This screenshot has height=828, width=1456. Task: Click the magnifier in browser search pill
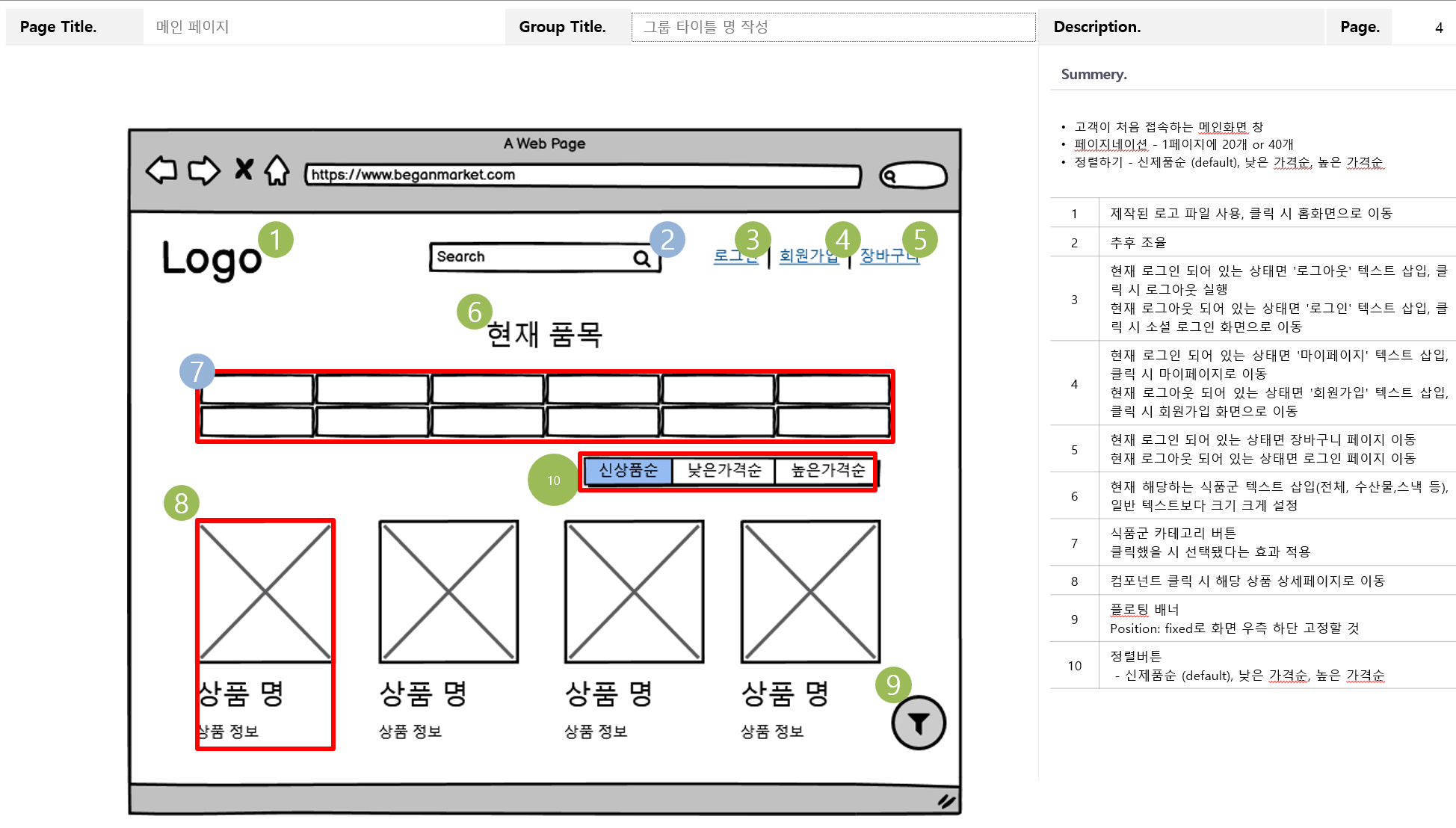[x=889, y=176]
